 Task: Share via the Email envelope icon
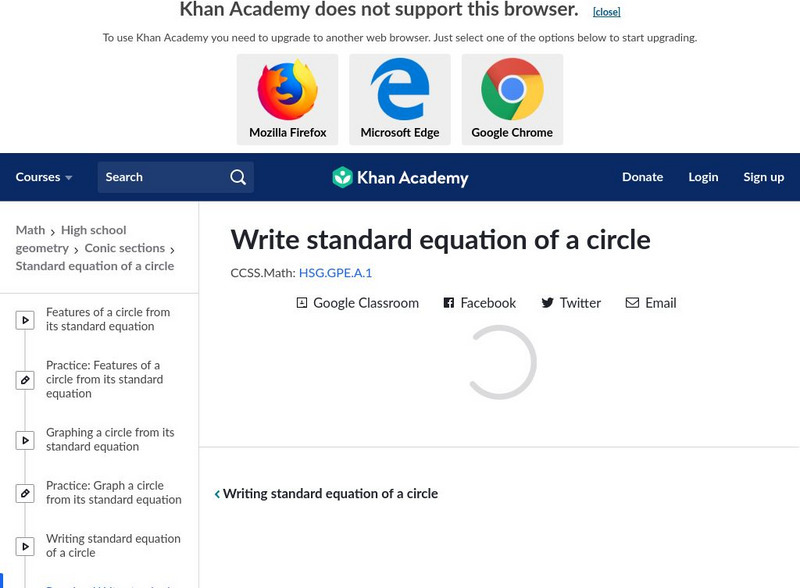[x=632, y=303]
